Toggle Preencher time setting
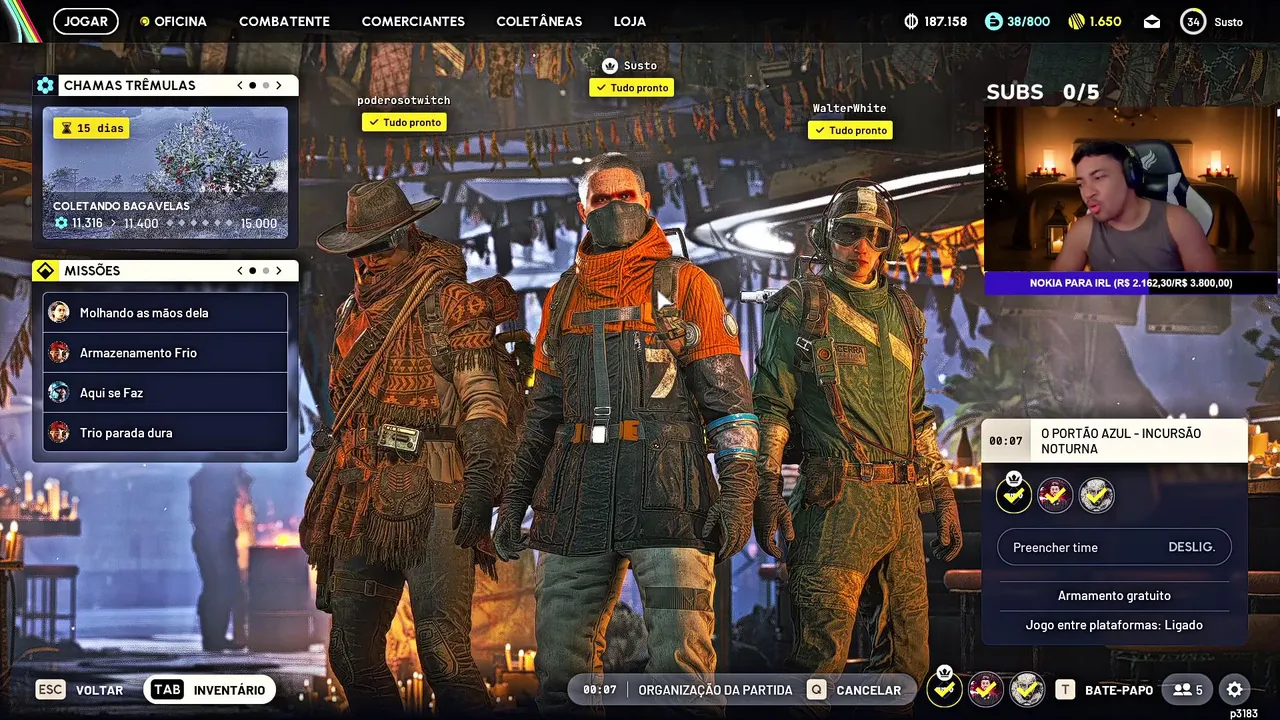Viewport: 1280px width, 720px height. pyautogui.click(x=1114, y=547)
